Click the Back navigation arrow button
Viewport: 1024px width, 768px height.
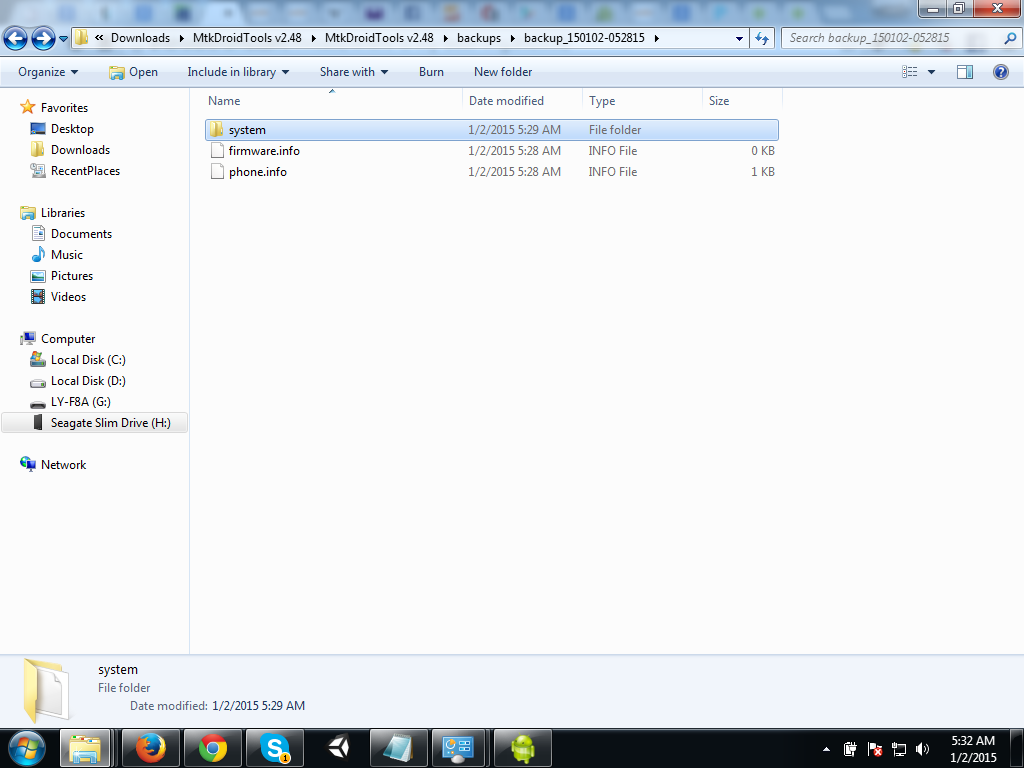[x=16, y=39]
